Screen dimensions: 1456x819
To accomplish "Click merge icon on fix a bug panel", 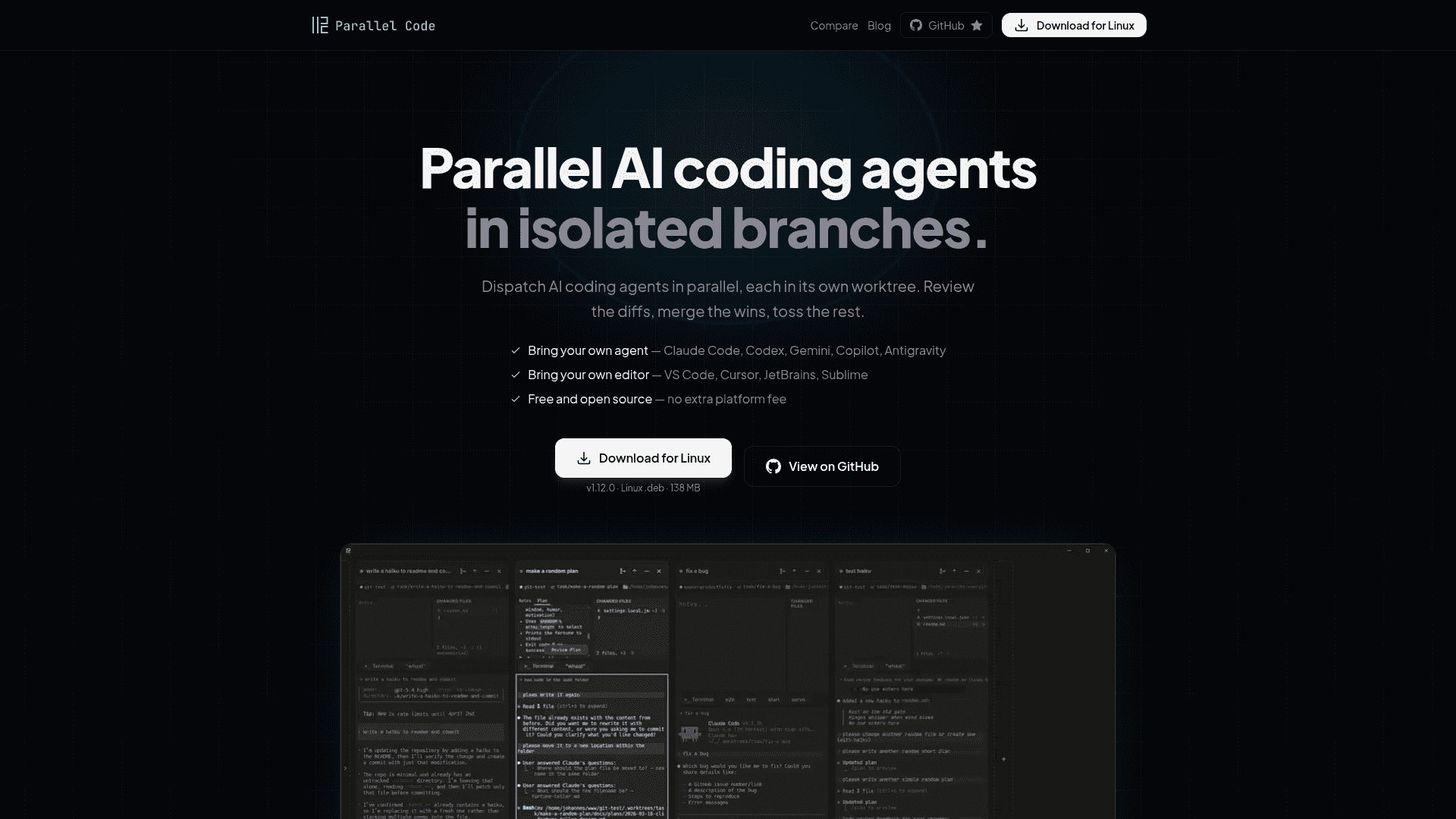I will (x=783, y=571).
